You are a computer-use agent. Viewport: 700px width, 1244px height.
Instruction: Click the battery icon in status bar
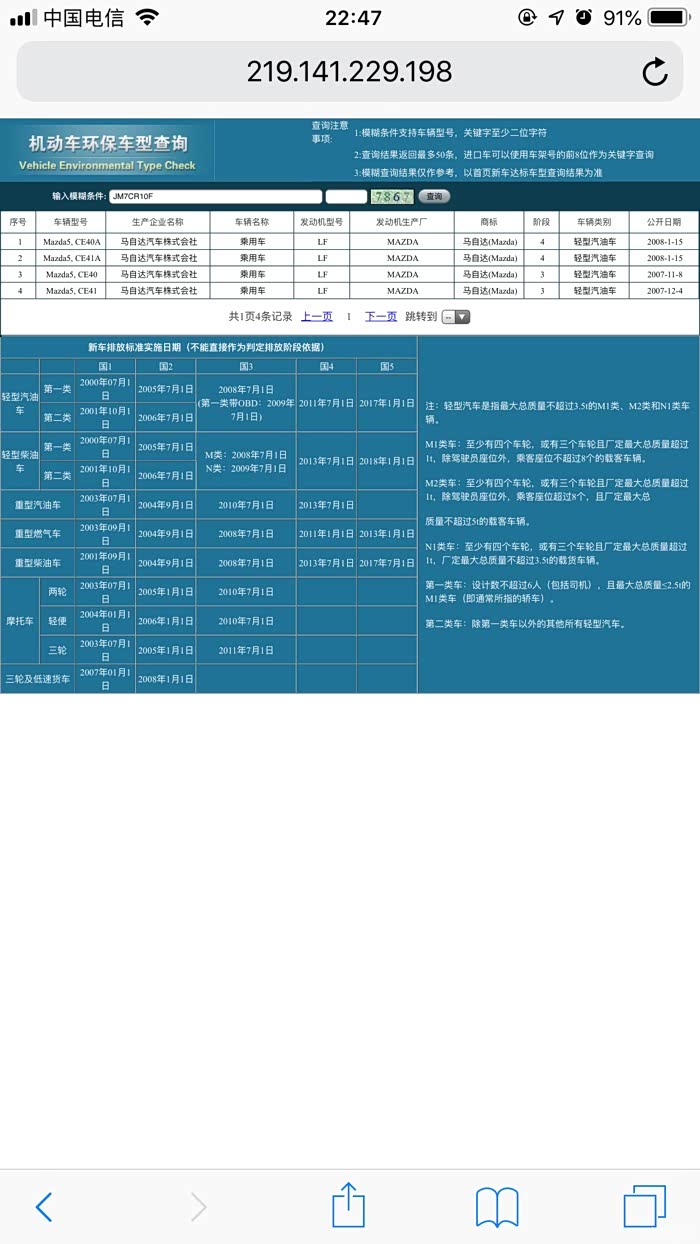coord(668,18)
